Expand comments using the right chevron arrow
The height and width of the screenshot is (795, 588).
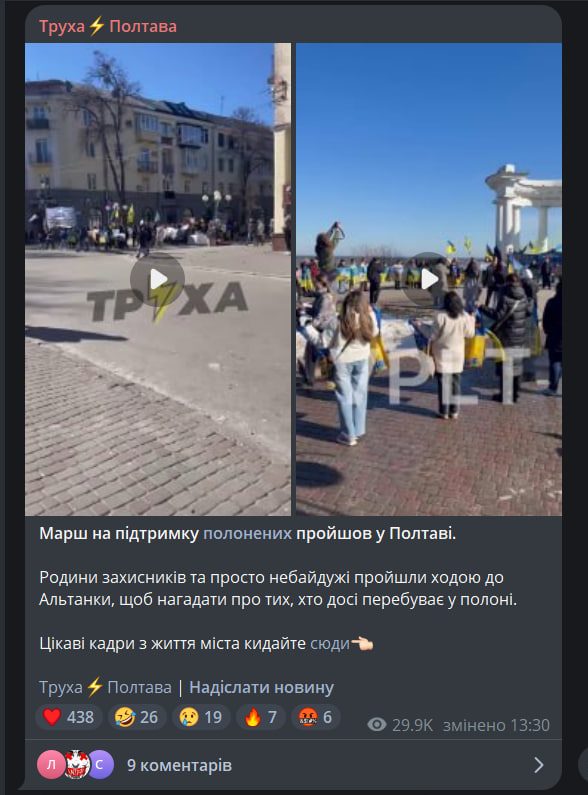[x=539, y=765]
